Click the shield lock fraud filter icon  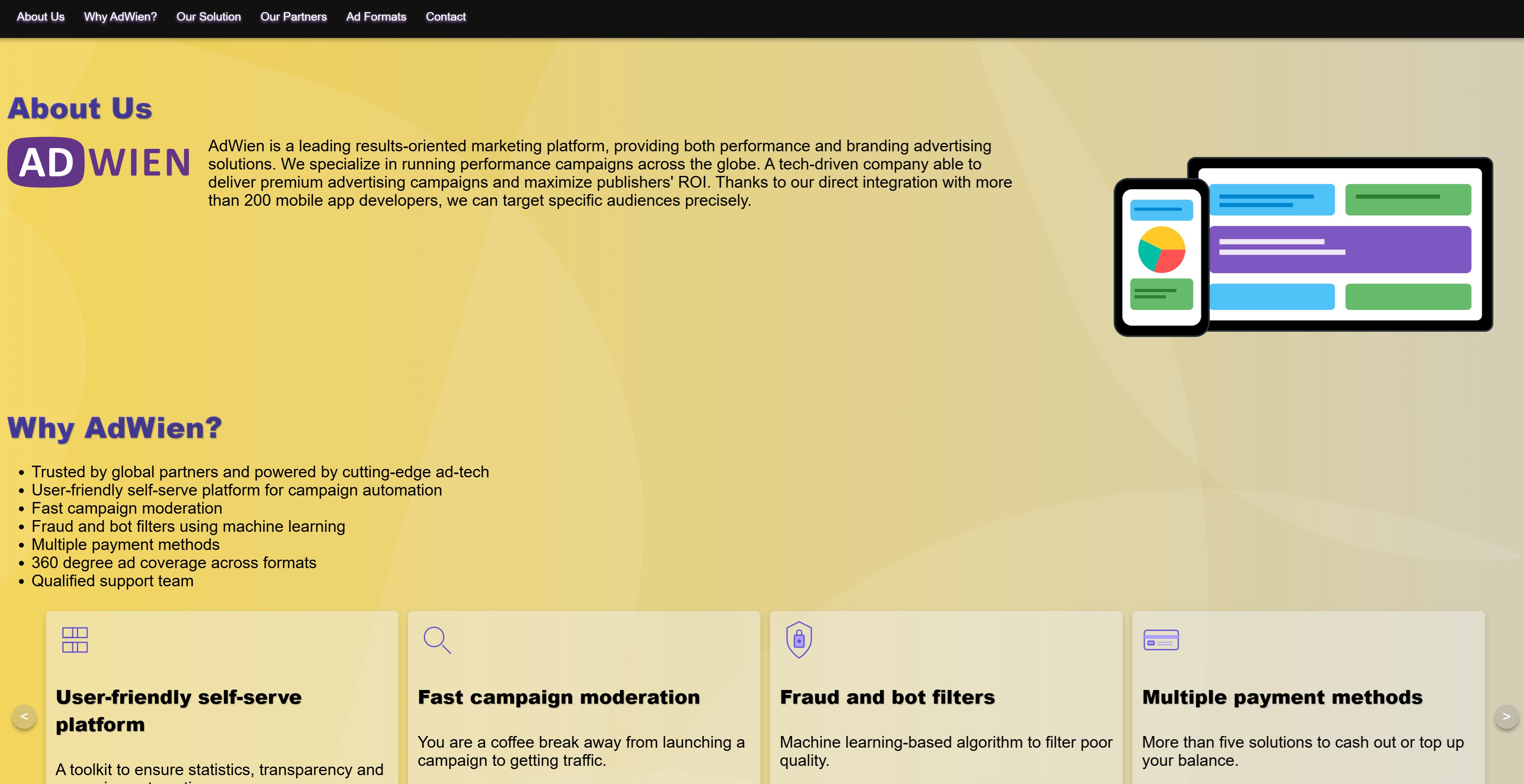coord(799,640)
